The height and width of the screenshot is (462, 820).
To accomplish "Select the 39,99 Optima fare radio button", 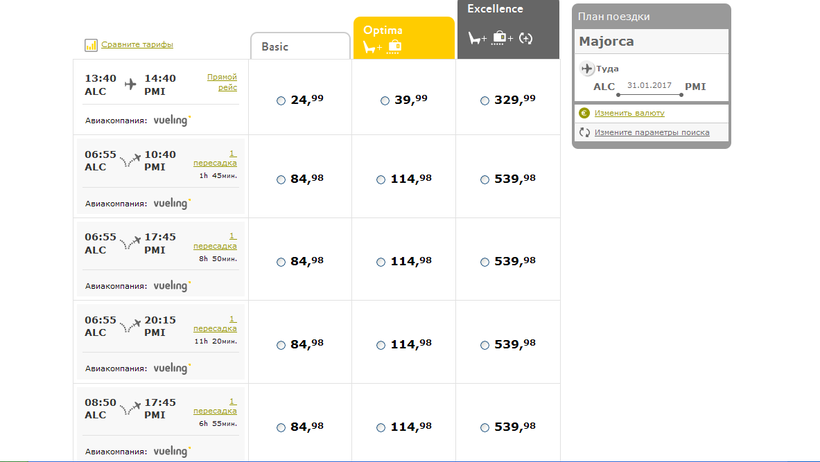I will pos(385,100).
